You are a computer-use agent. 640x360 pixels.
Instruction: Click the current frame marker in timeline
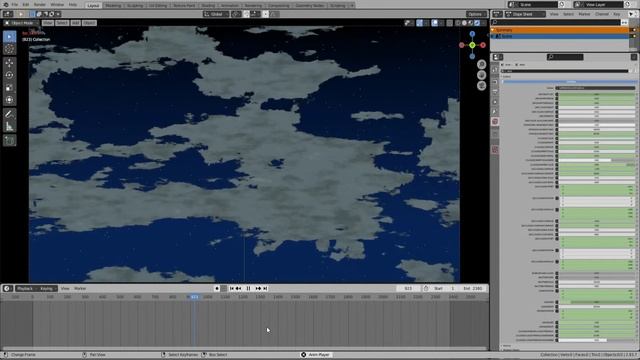194,297
